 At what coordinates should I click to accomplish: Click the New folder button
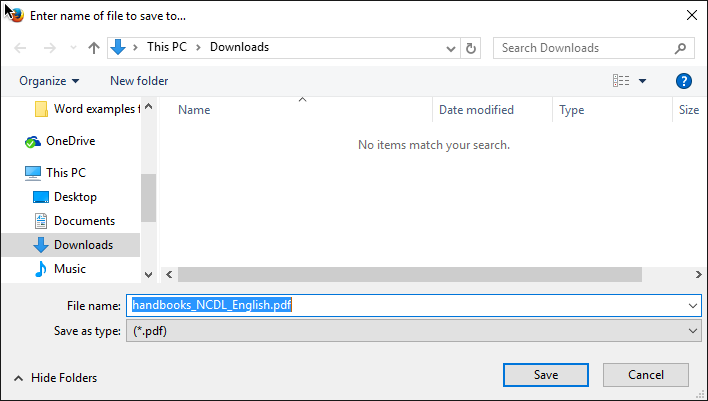point(139,81)
